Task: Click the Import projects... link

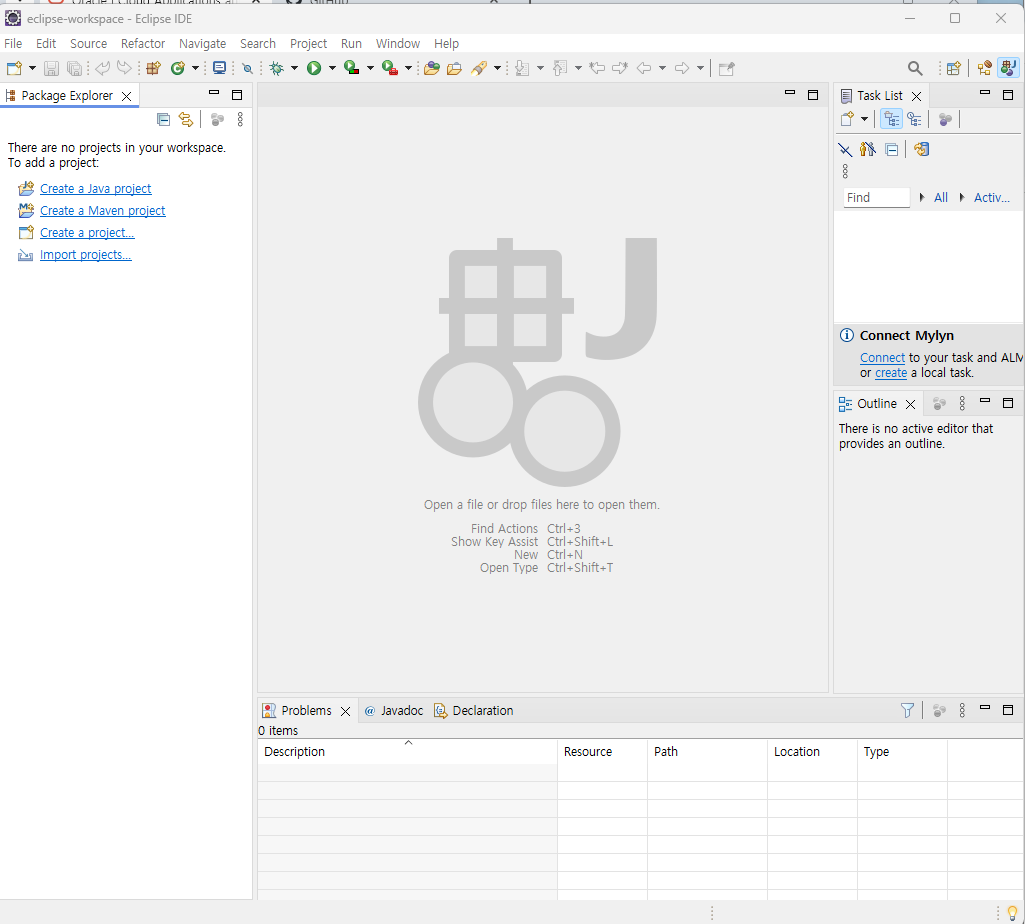Action: click(86, 255)
